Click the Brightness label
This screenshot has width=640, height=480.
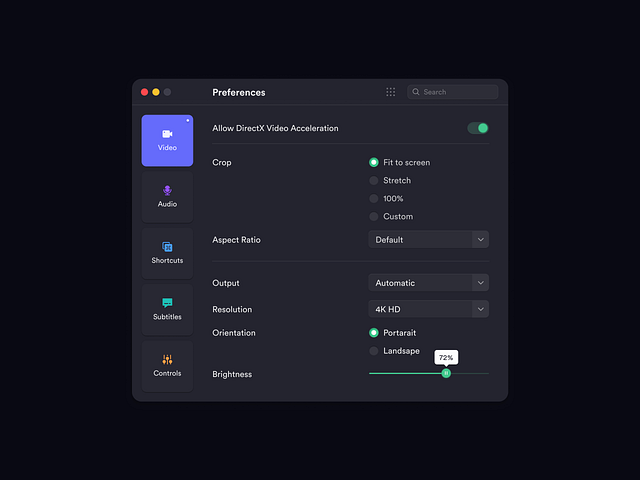[232, 374]
